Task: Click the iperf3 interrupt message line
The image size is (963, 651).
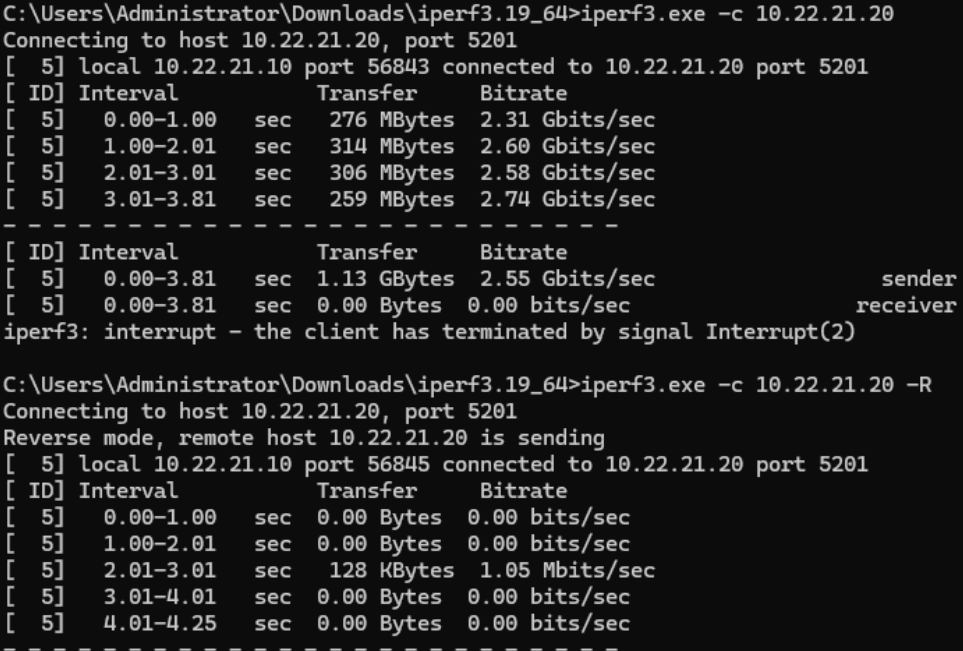Action: pos(429,332)
